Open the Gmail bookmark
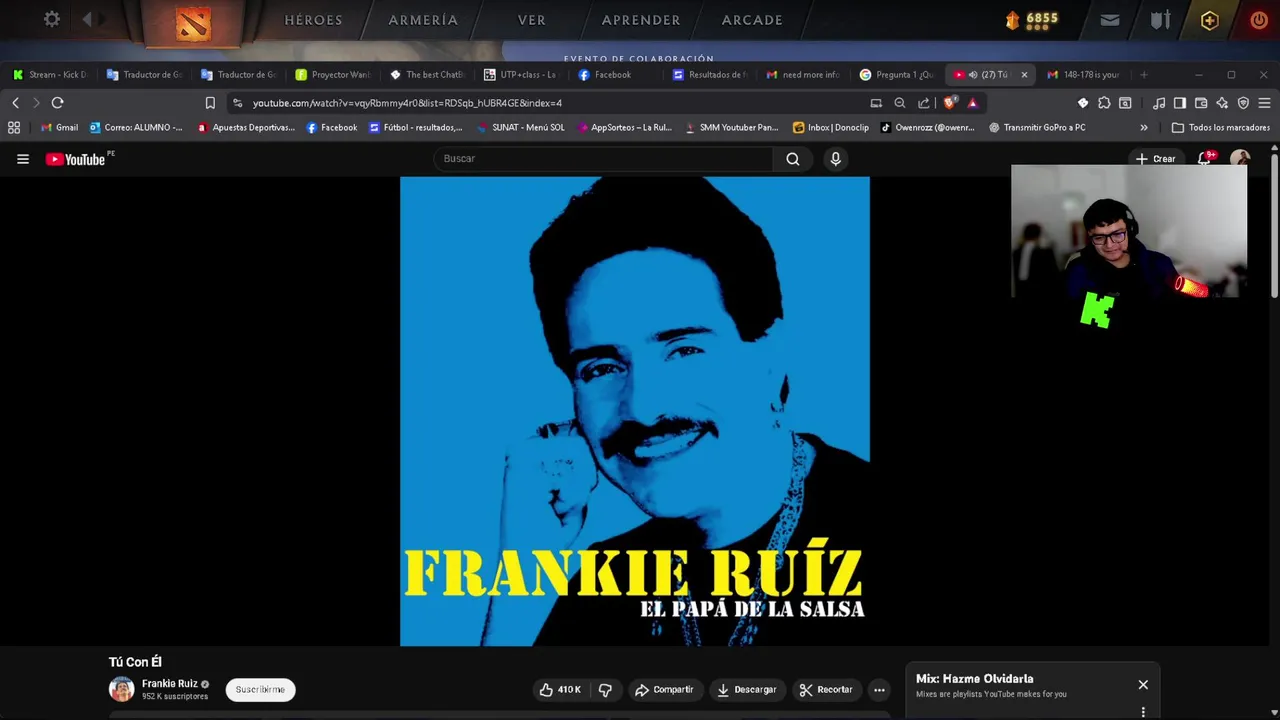 point(59,127)
